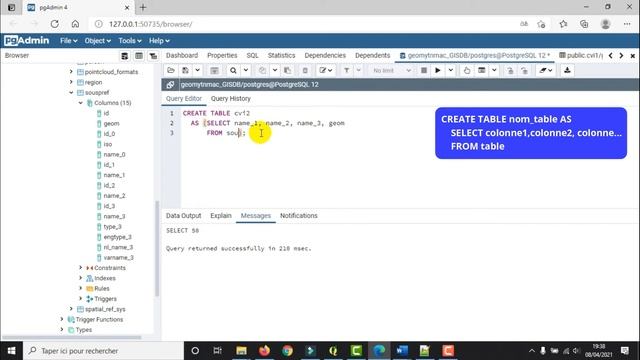Expand the Indexes node

coord(81,278)
